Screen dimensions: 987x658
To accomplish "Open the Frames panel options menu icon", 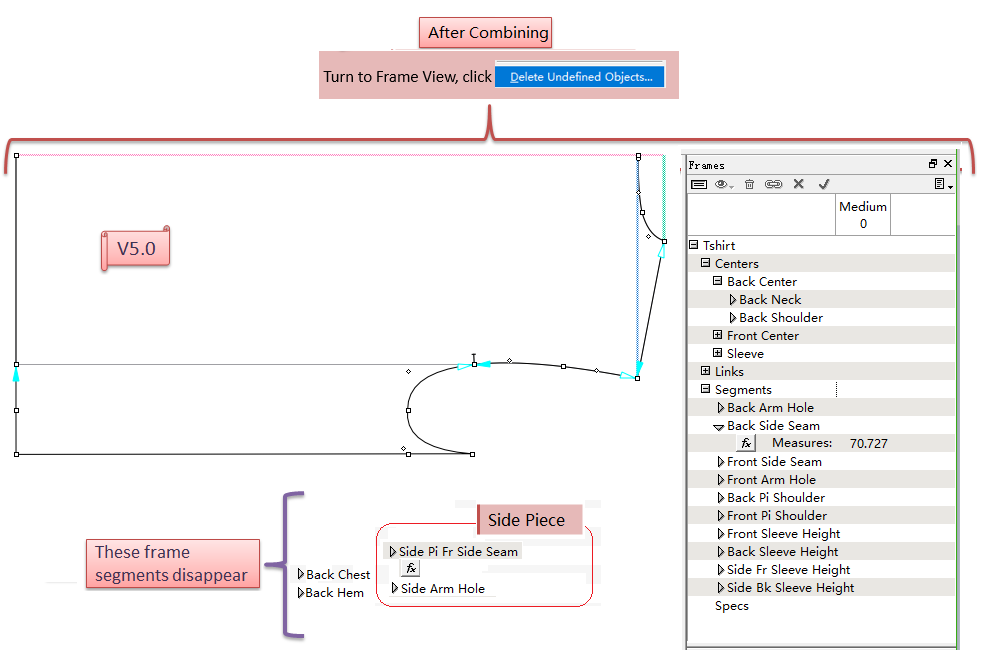I will [x=942, y=184].
